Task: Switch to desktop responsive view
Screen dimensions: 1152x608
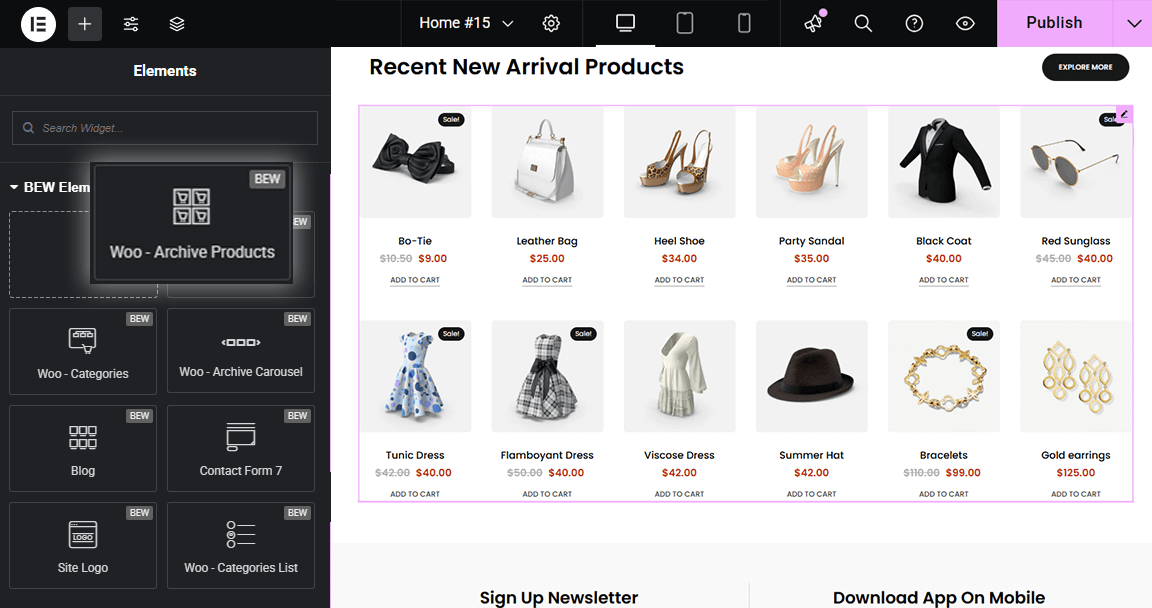Action: click(x=626, y=23)
